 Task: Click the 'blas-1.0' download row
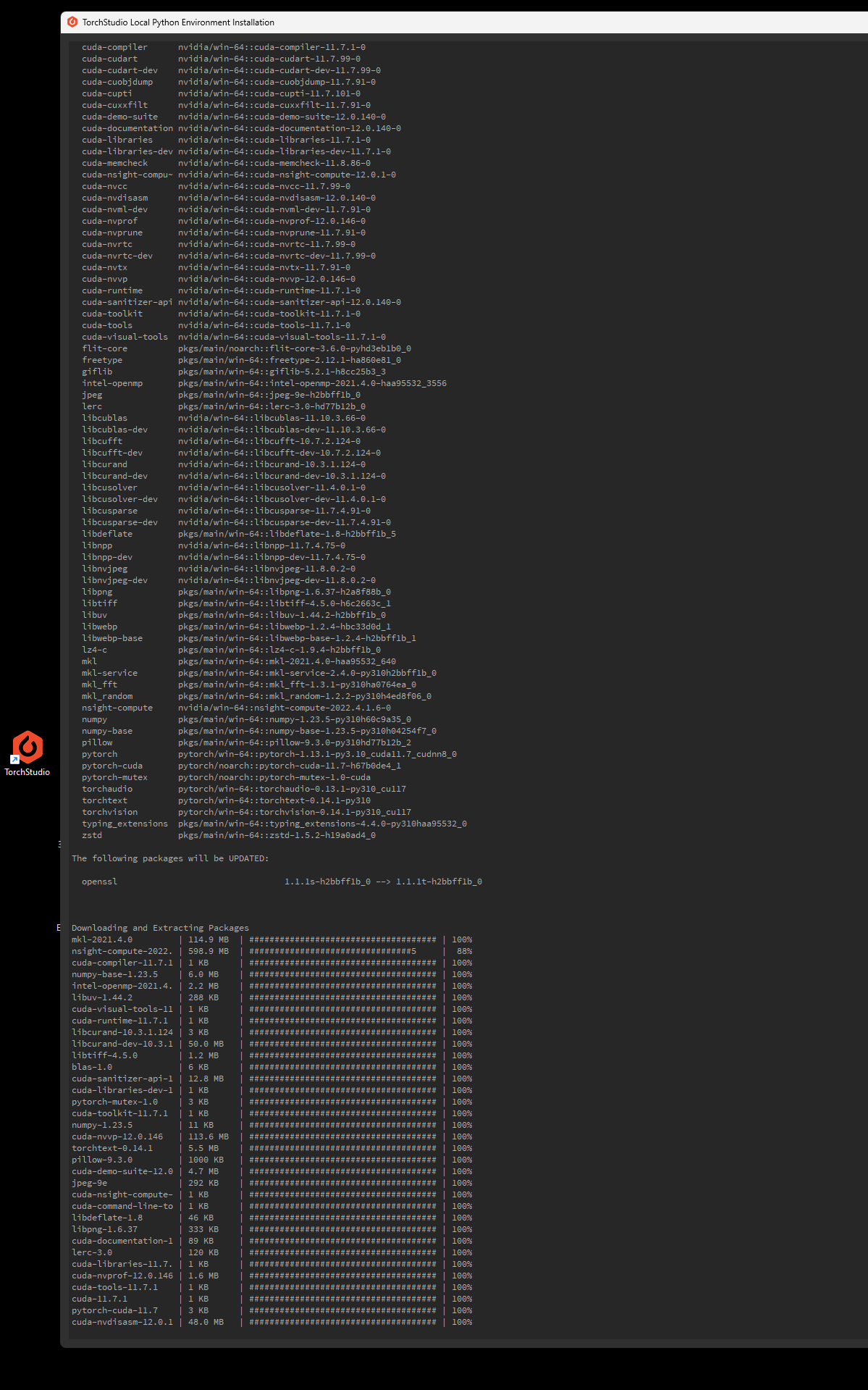point(271,1067)
